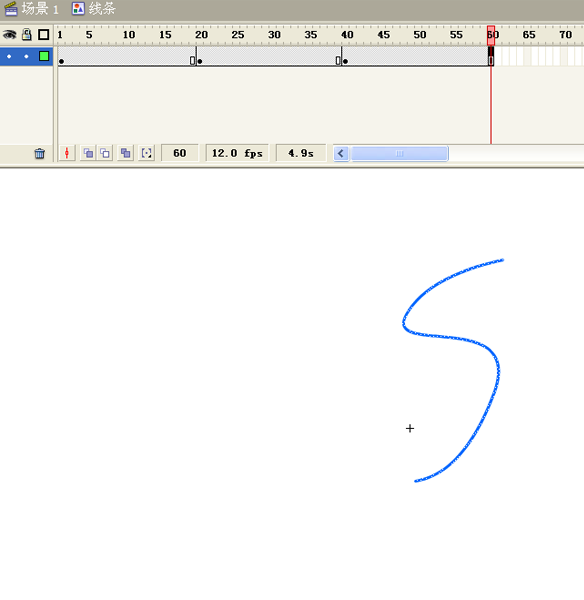Click the timeline horizontal scrollbar thumb
584x600 pixels.
400,154
